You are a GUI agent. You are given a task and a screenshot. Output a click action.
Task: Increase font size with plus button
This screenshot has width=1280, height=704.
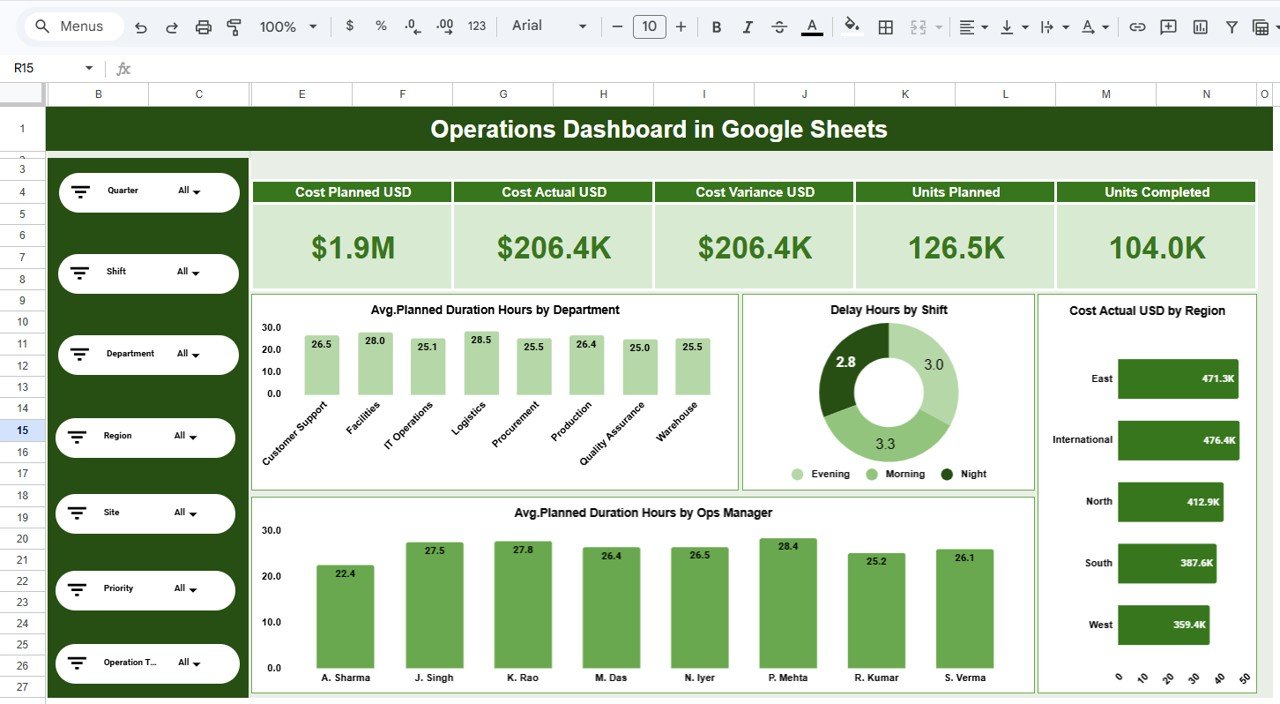pyautogui.click(x=681, y=27)
